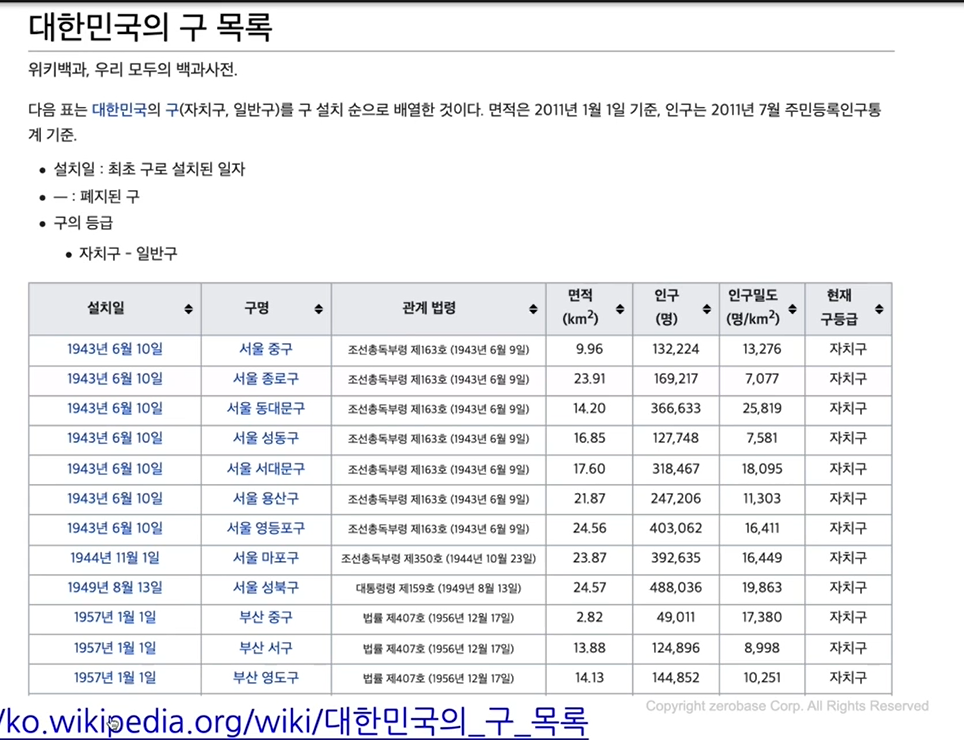
Task: Select 대통령령 제159호 law cell
Action: [x=438, y=588]
